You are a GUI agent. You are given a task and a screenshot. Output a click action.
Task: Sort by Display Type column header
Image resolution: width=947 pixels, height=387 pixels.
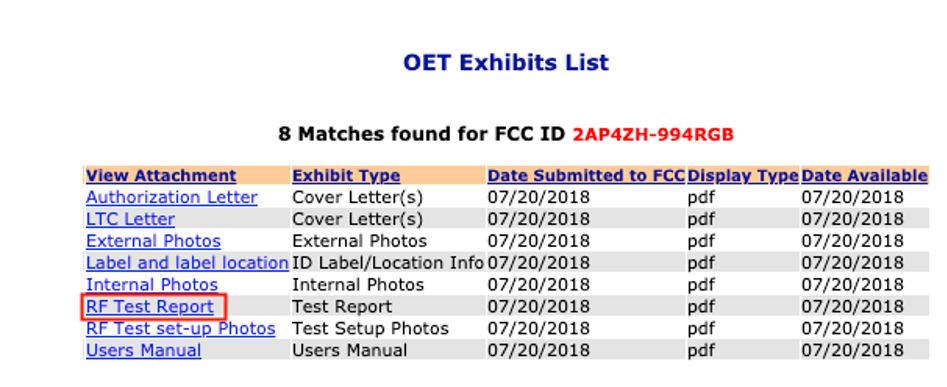[743, 176]
